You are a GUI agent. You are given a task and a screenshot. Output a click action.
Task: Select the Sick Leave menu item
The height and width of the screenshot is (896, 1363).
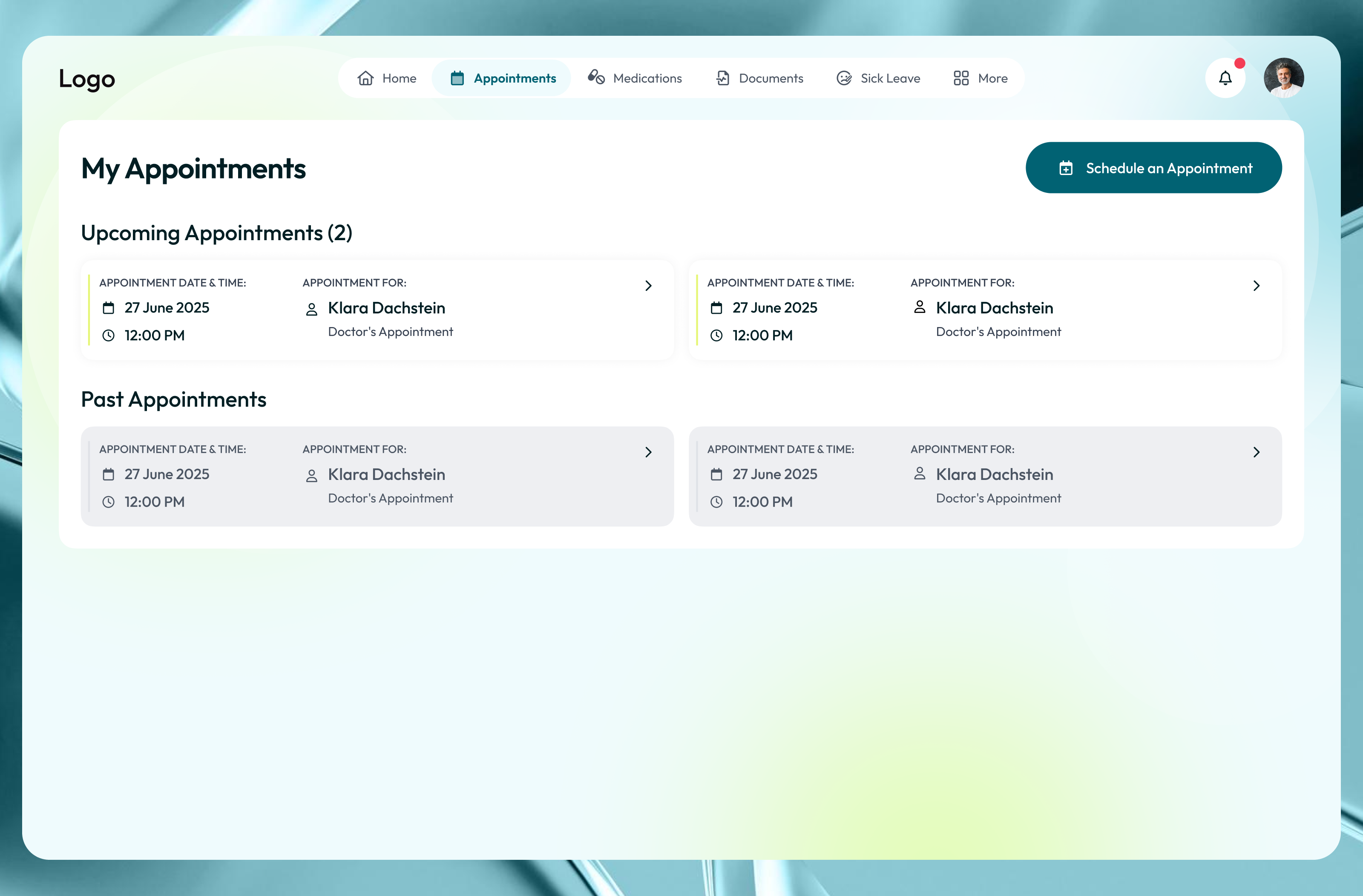click(x=889, y=78)
